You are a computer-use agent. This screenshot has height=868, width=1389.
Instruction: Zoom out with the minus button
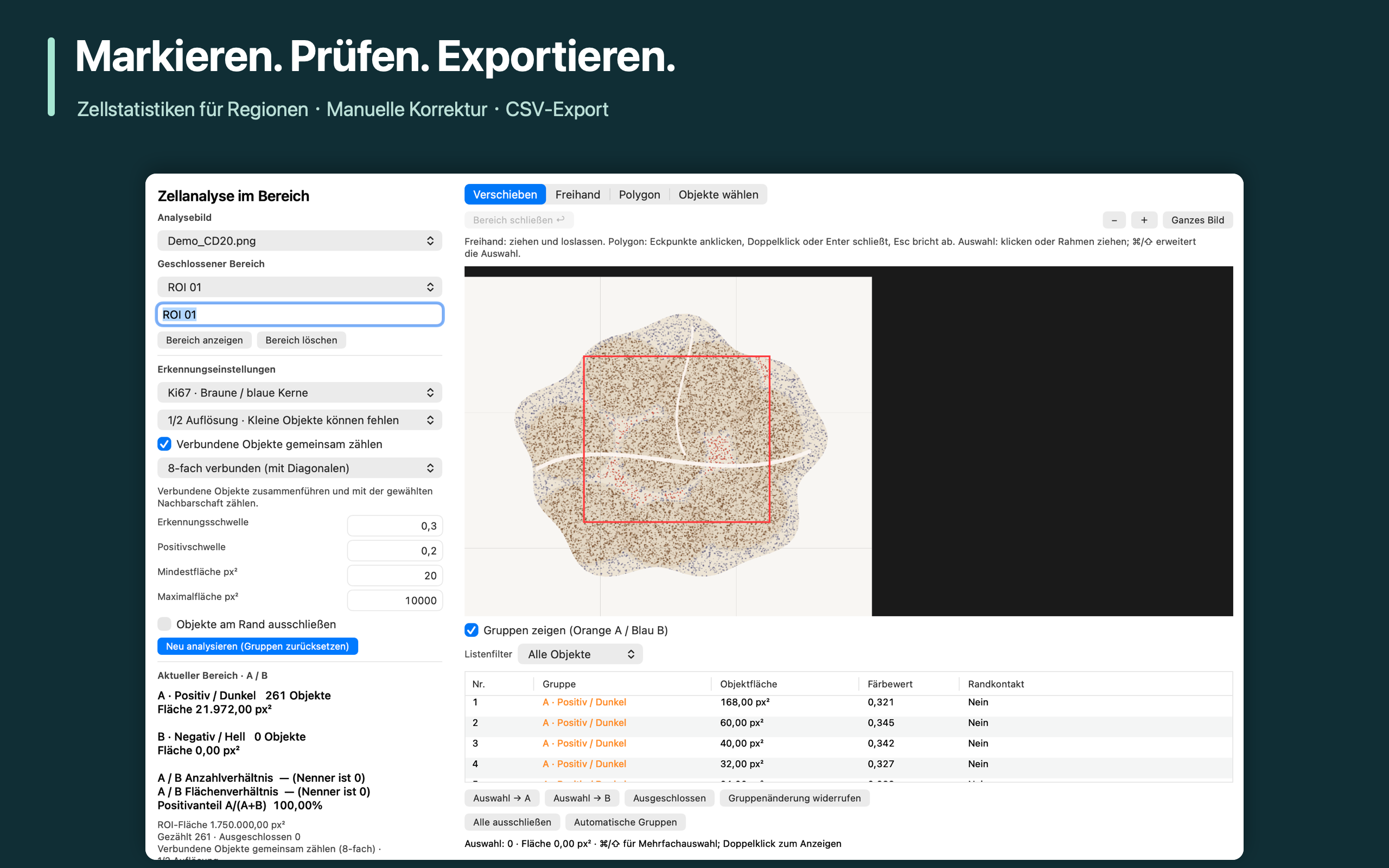click(1114, 220)
